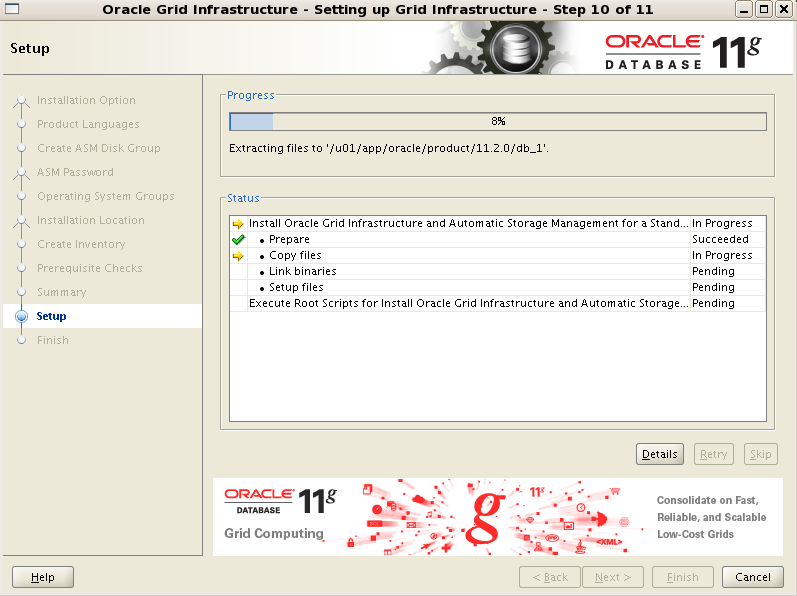Select the Prerequisite Checks step
Image resolution: width=797 pixels, height=596 pixels.
[x=89, y=269]
